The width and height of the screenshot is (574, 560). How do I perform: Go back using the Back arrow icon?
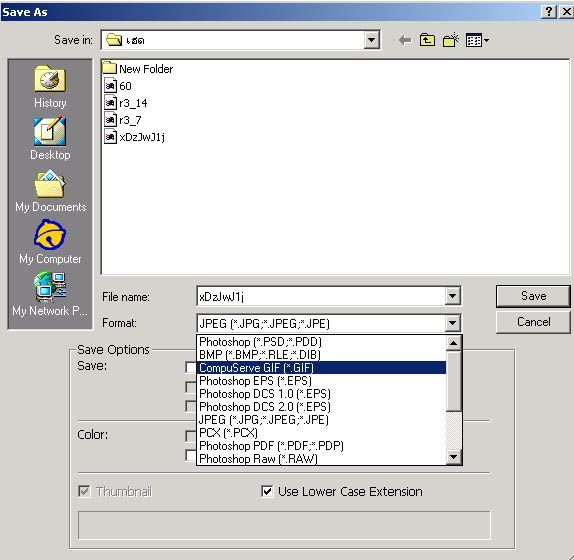405,40
